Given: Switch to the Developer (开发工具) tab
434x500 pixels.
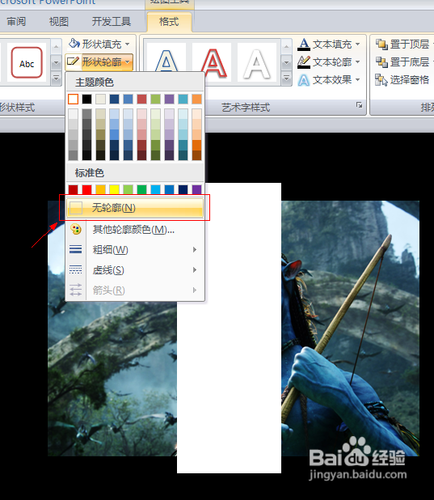Looking at the screenshot, I should click(111, 22).
